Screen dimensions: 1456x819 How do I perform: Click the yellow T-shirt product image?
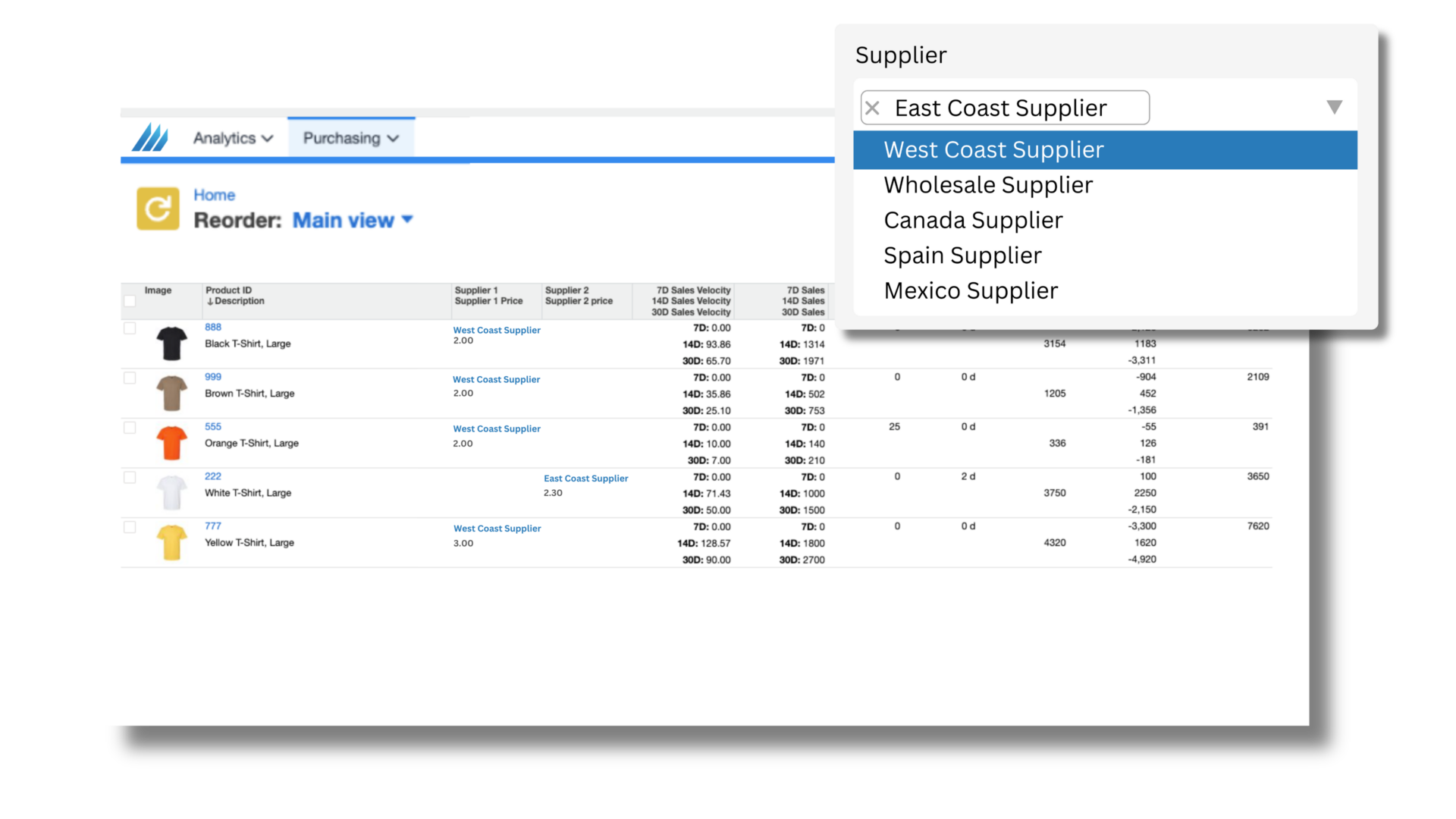pos(172,542)
